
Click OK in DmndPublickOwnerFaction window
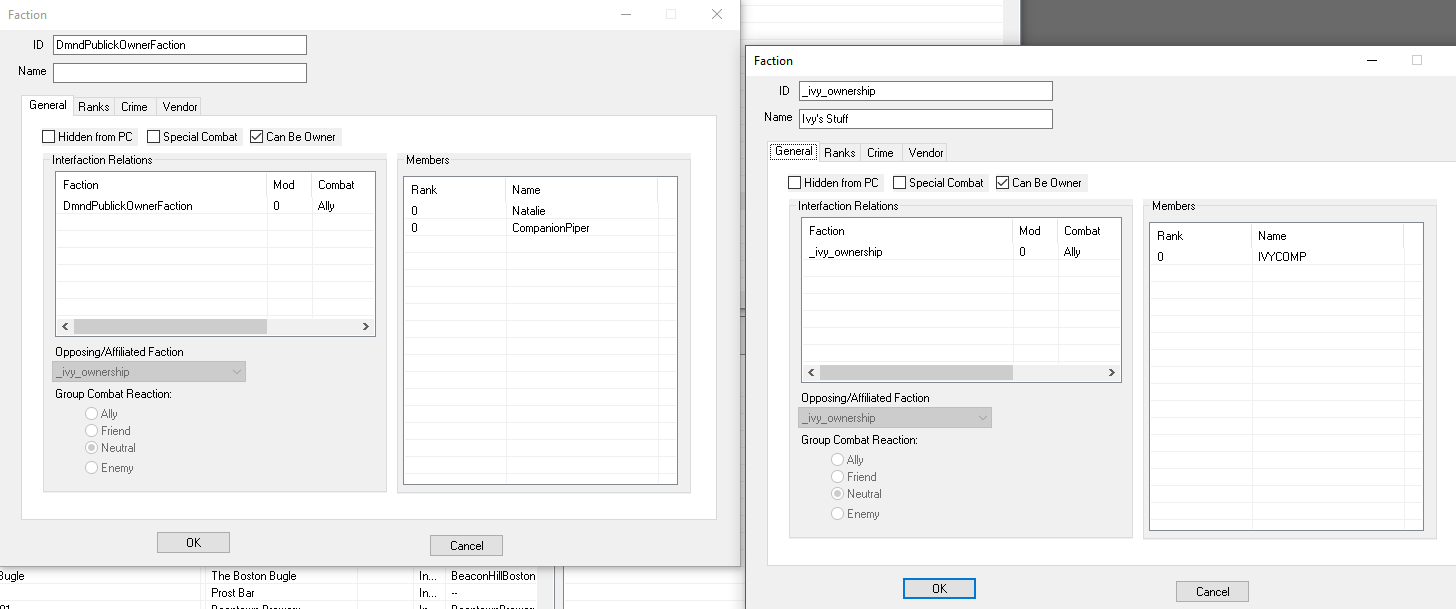[193, 542]
